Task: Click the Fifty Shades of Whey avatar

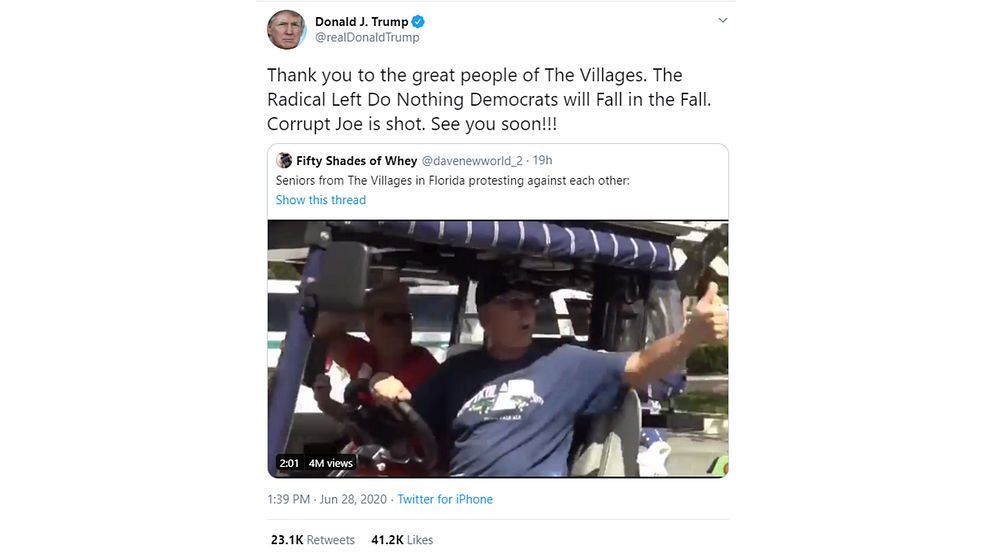Action: point(284,160)
